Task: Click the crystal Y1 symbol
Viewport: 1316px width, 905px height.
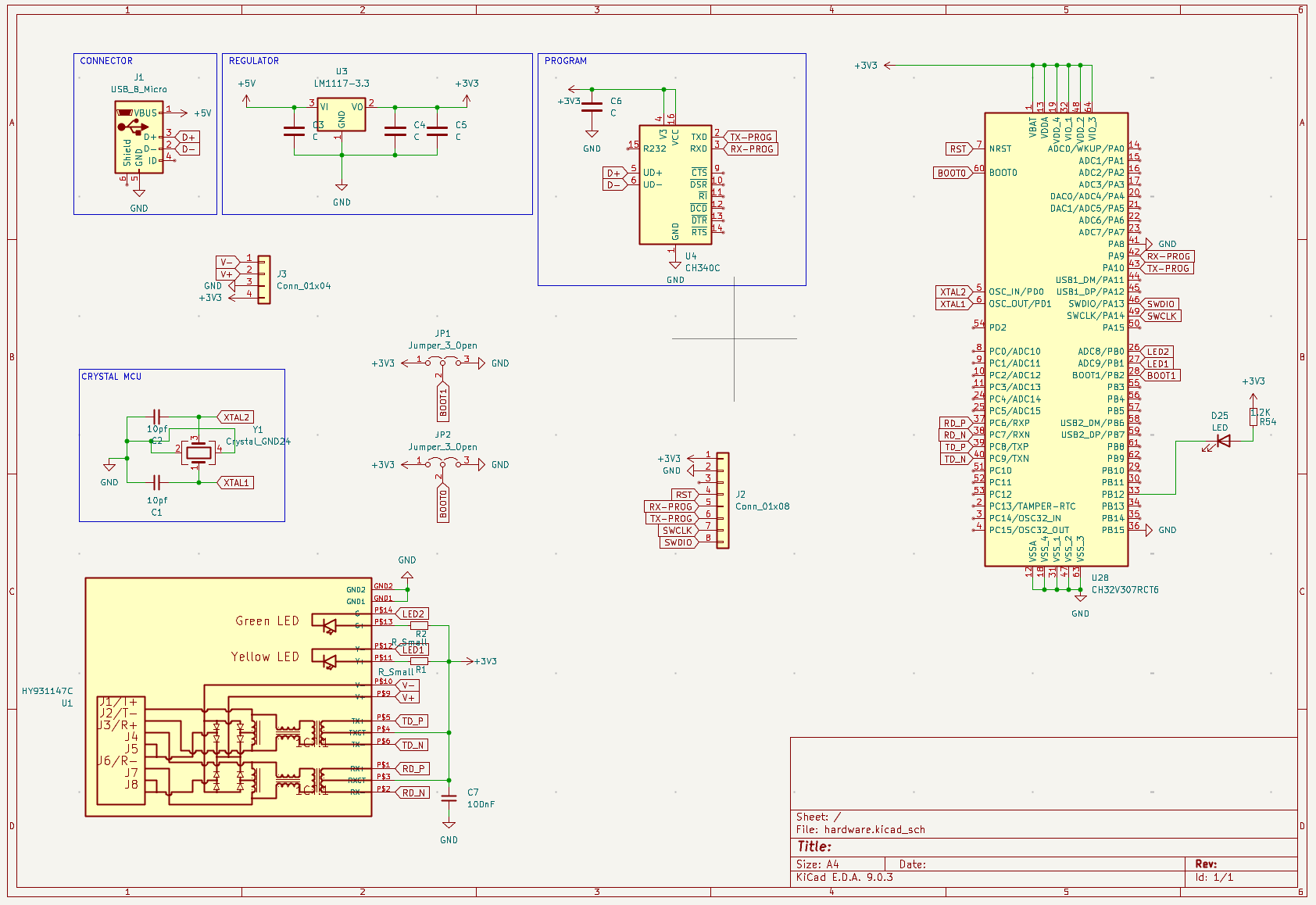Action: pos(200,451)
